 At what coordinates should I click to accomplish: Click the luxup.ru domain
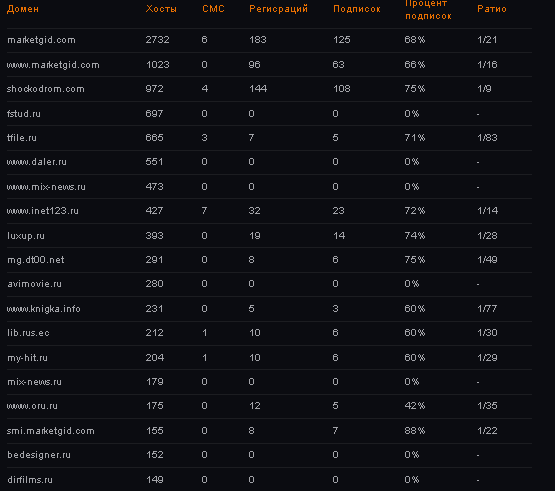coord(26,236)
